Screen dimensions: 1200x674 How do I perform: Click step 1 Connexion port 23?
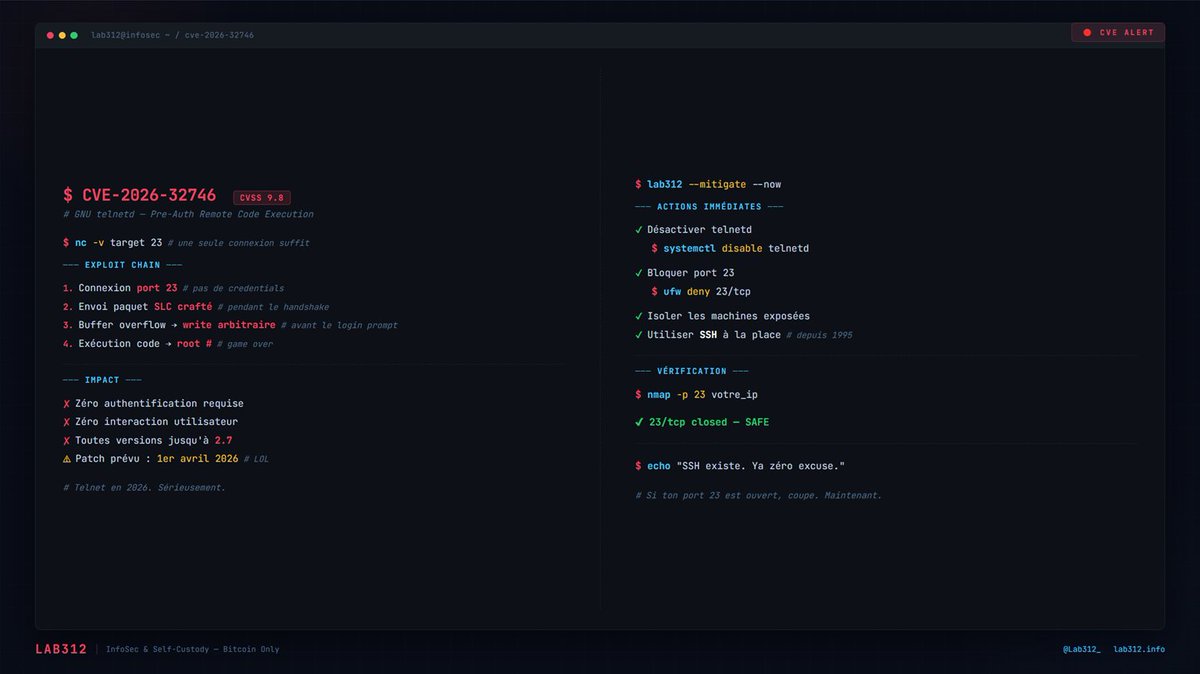click(119, 288)
